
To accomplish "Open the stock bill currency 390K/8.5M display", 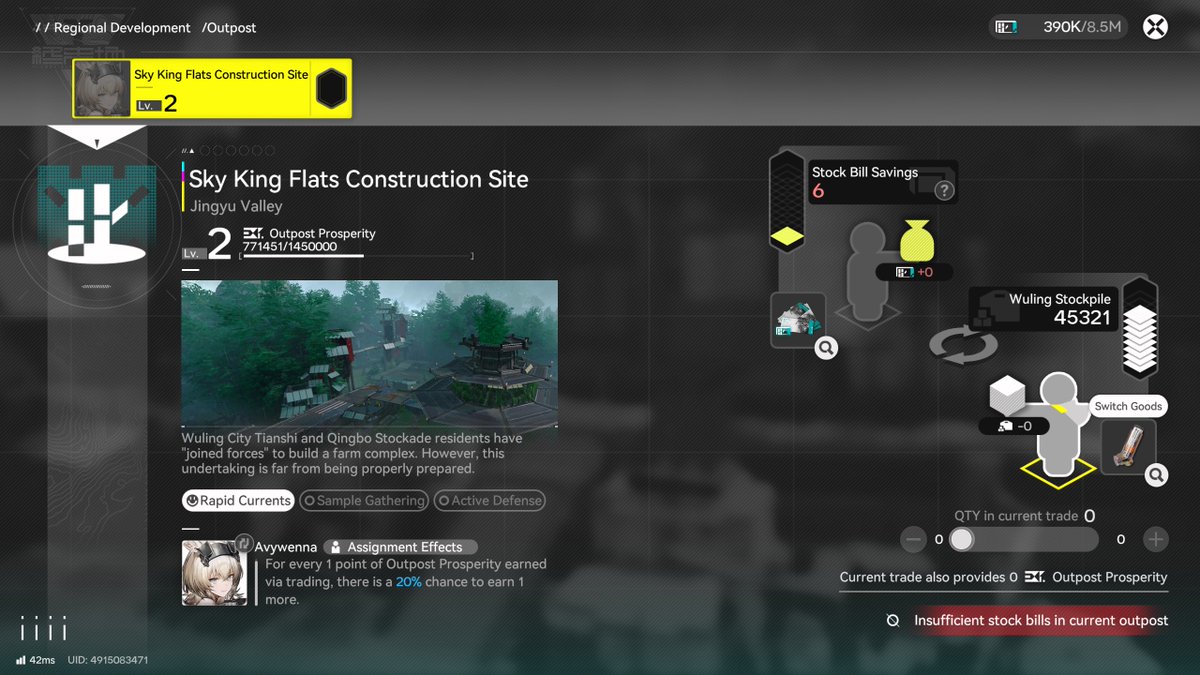I will 1059,27.
